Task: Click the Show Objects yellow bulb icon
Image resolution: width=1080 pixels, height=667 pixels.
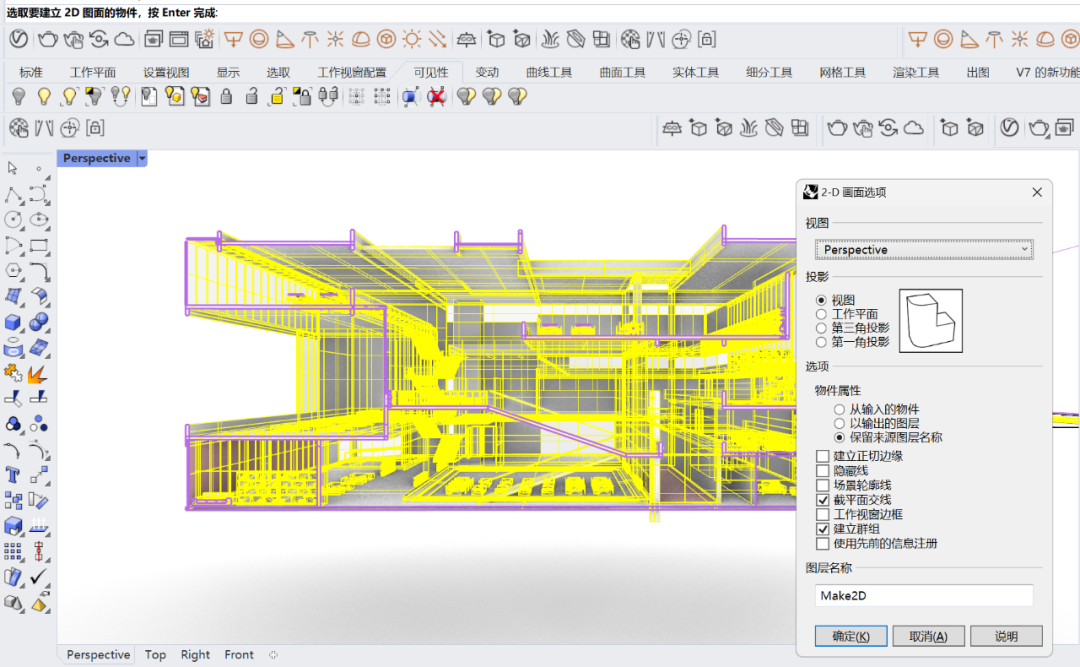Action: coord(44,96)
